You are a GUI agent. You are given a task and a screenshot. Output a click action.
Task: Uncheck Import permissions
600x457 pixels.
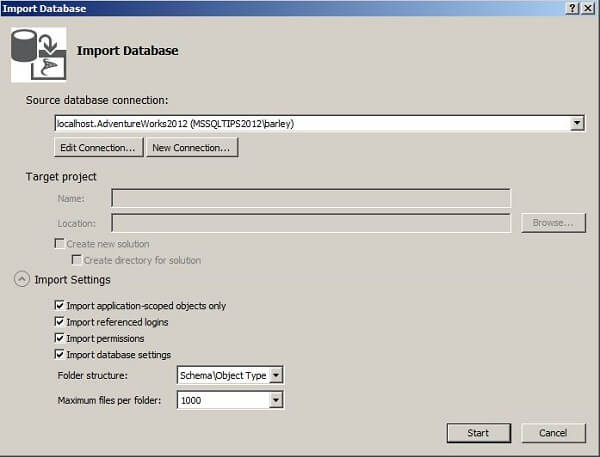click(60, 338)
